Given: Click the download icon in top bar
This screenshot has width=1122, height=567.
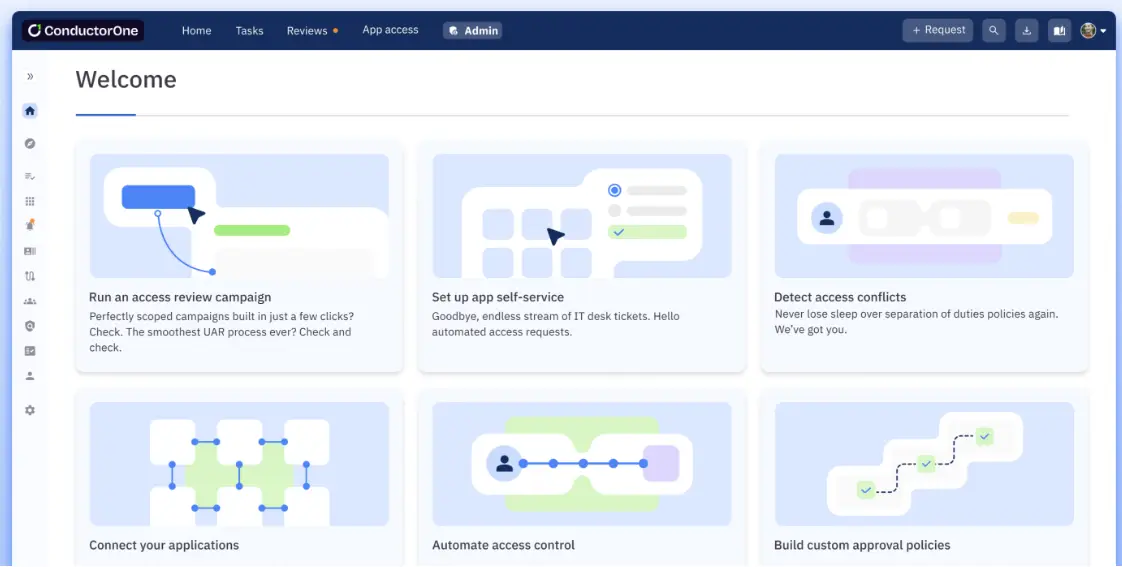Looking at the screenshot, I should click(1026, 31).
